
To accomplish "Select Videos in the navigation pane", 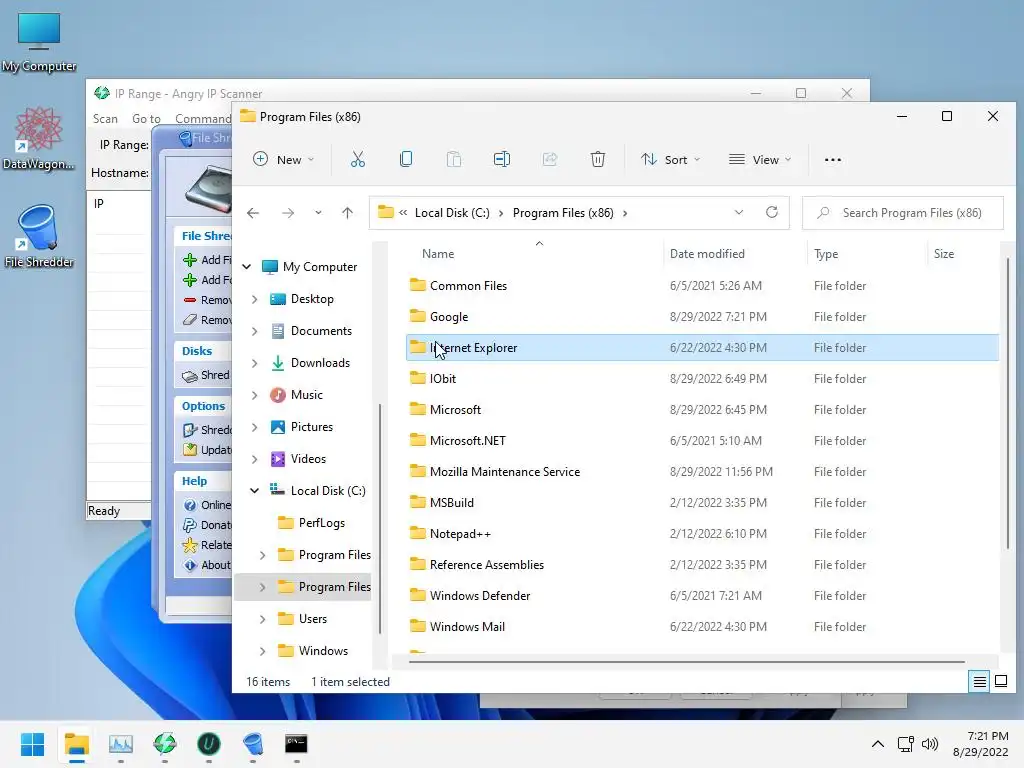I will coord(308,459).
